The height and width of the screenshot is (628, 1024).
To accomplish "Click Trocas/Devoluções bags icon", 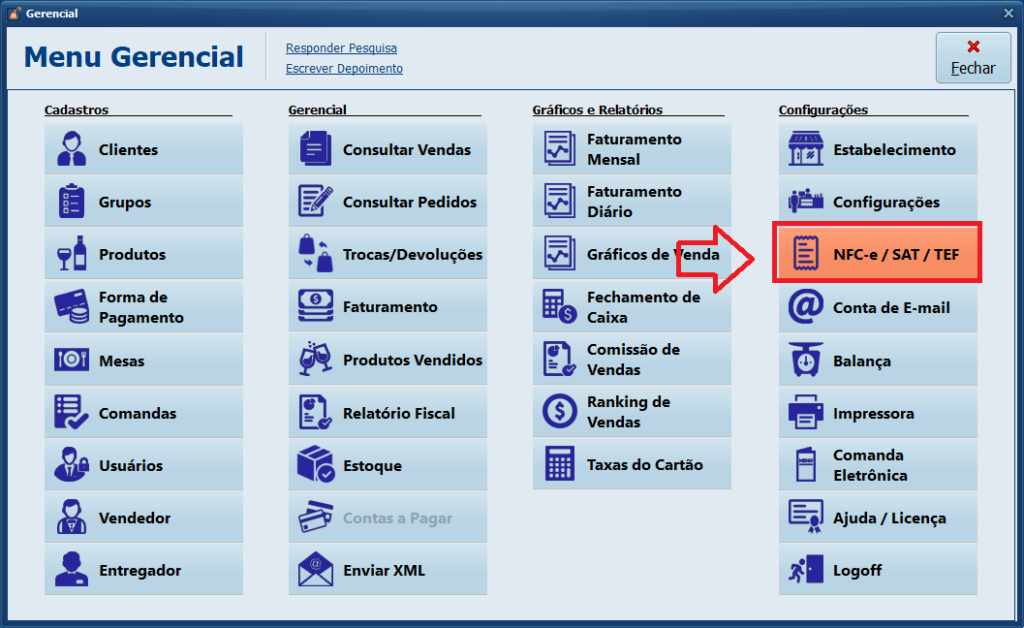I will click(315, 253).
